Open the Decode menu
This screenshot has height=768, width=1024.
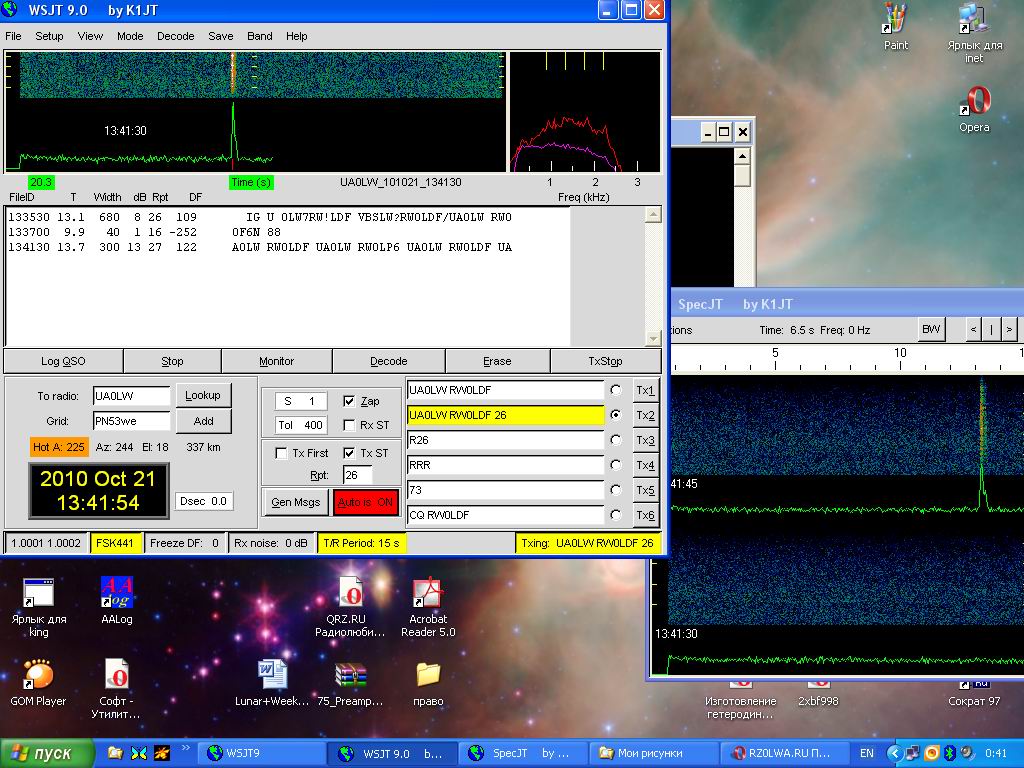pyautogui.click(x=176, y=36)
